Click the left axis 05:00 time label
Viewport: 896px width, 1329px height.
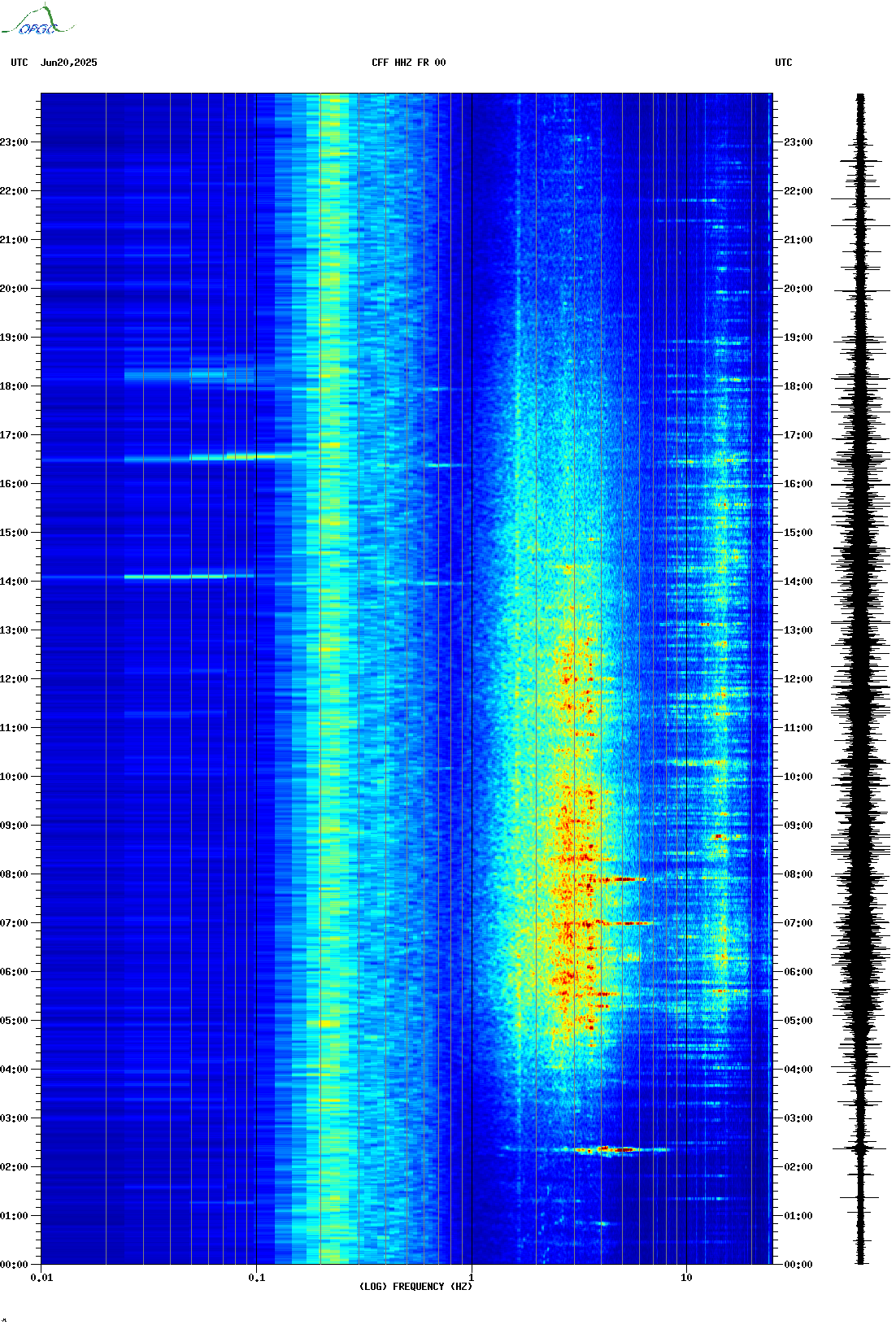[14, 1021]
